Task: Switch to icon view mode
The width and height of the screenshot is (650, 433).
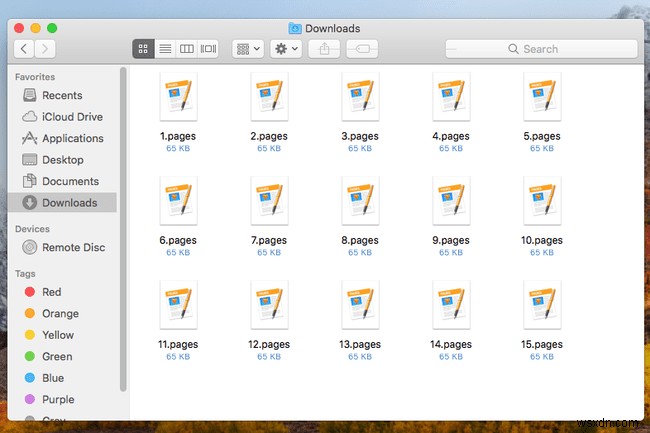Action: tap(143, 48)
